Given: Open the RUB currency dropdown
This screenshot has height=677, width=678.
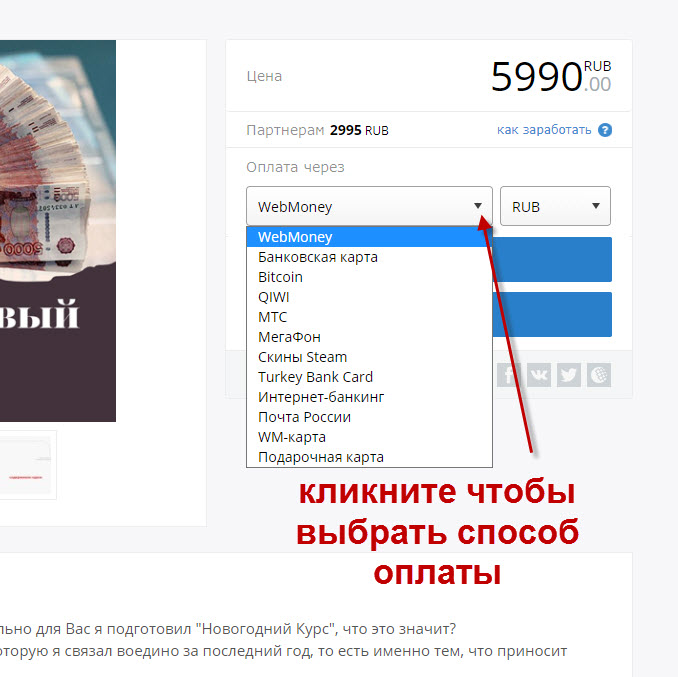Looking at the screenshot, I should [555, 206].
